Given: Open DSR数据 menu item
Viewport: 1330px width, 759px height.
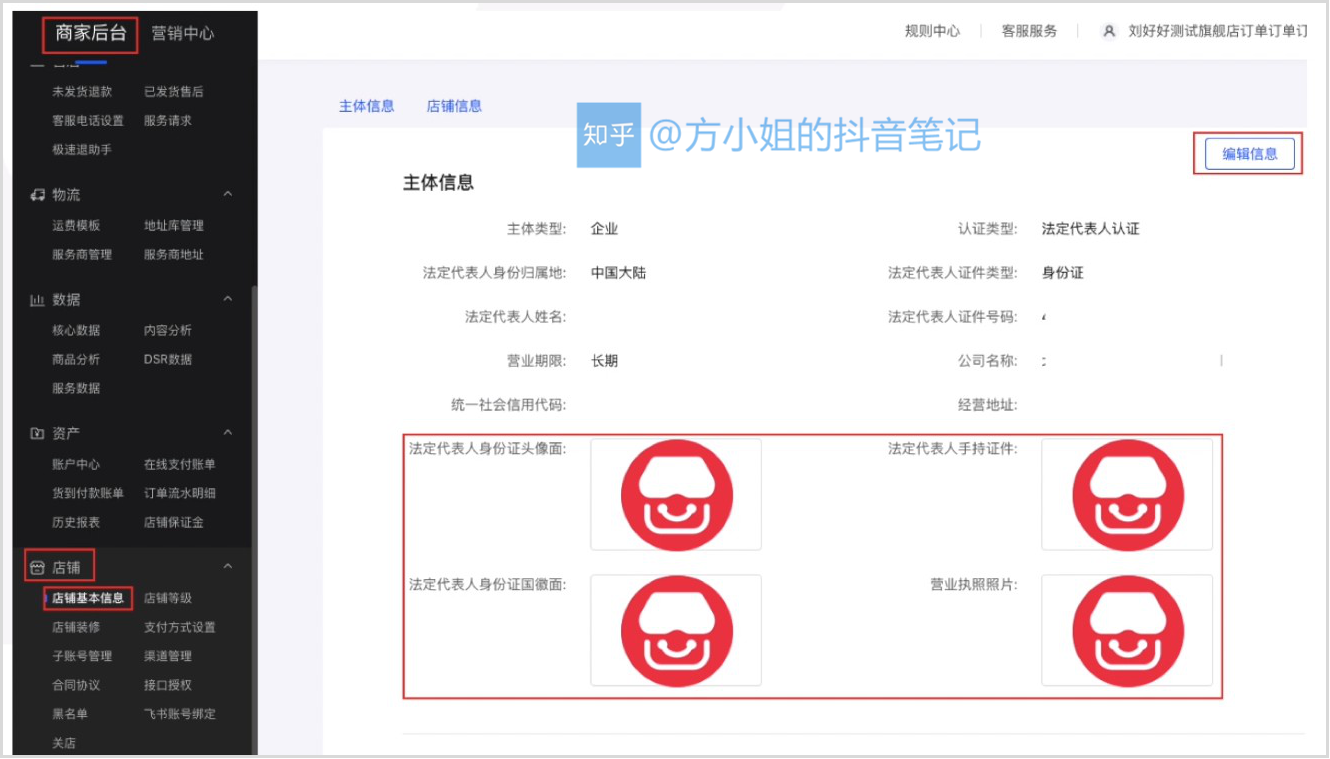Looking at the screenshot, I should pyautogui.click(x=168, y=360).
